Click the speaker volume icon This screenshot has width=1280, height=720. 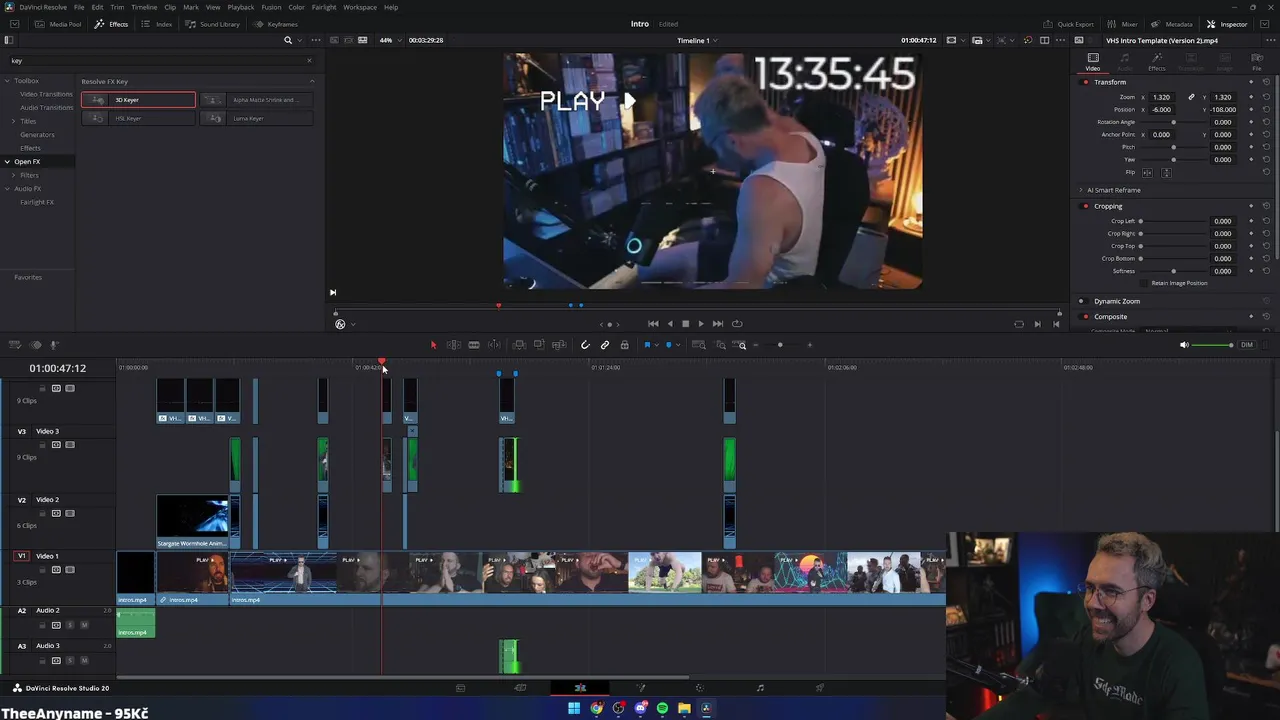[x=1184, y=345]
